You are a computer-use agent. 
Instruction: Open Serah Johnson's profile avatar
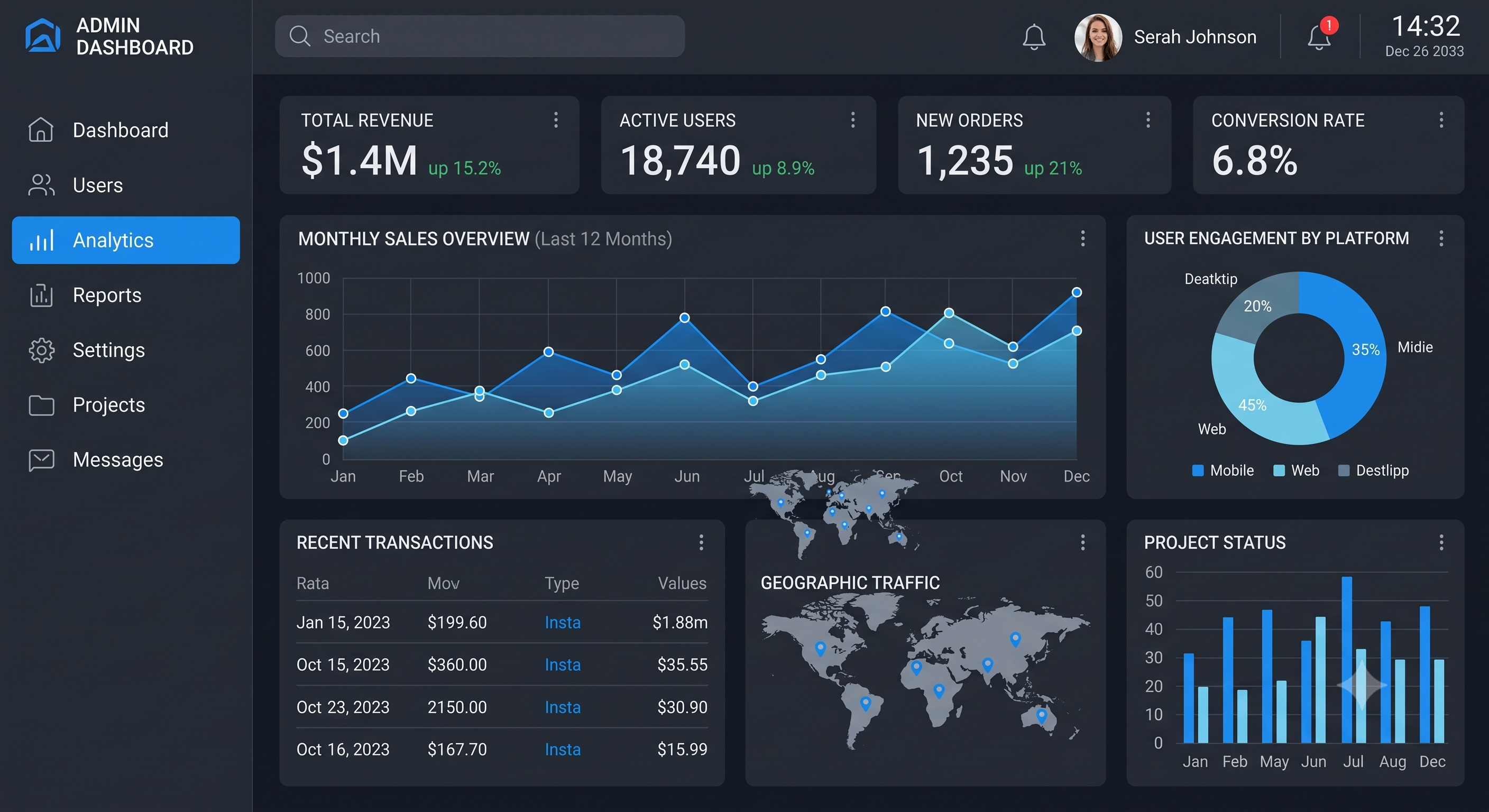tap(1098, 37)
